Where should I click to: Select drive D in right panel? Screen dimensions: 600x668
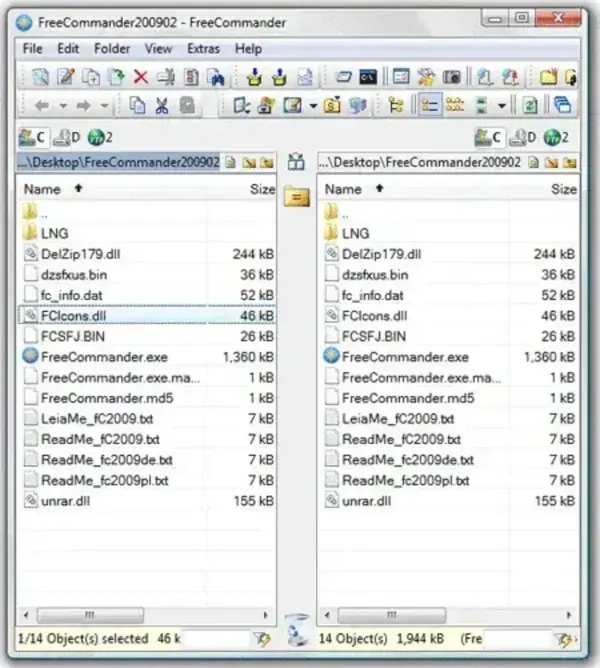coord(523,137)
